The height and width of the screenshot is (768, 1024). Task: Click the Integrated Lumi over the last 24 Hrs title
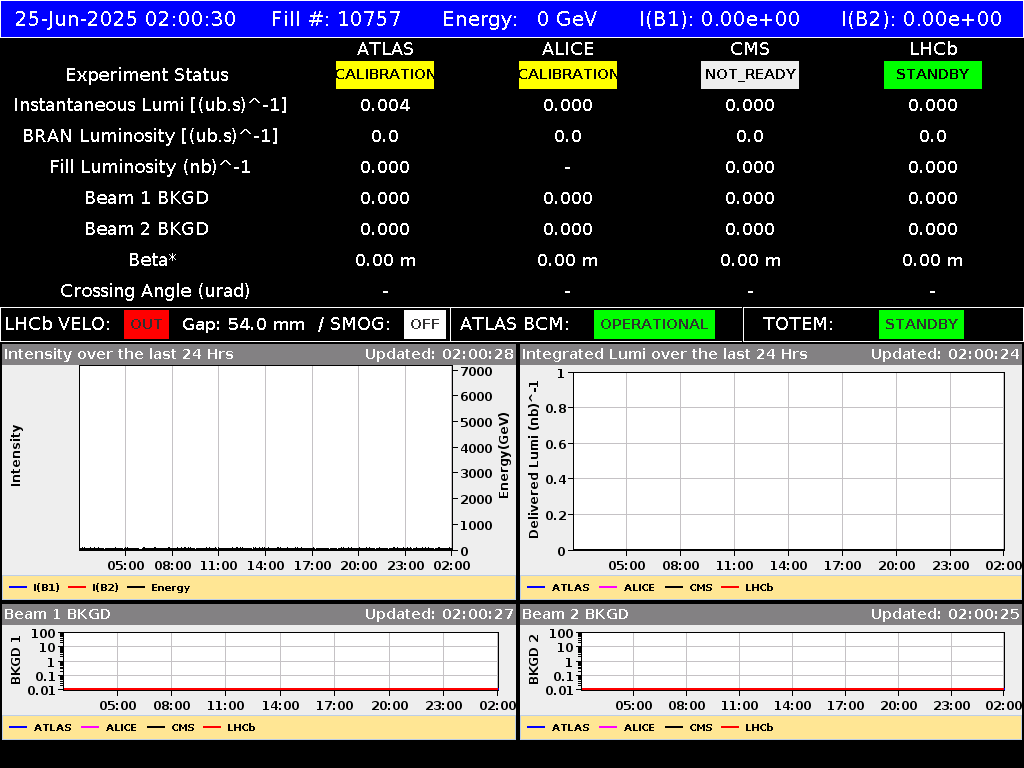pos(664,355)
